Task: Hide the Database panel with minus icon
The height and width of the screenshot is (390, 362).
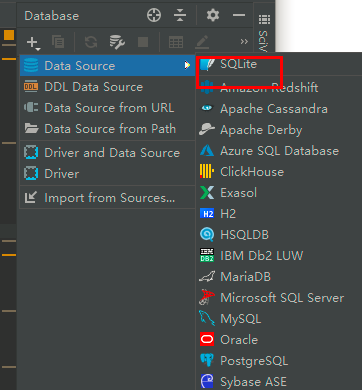Action: coord(239,15)
